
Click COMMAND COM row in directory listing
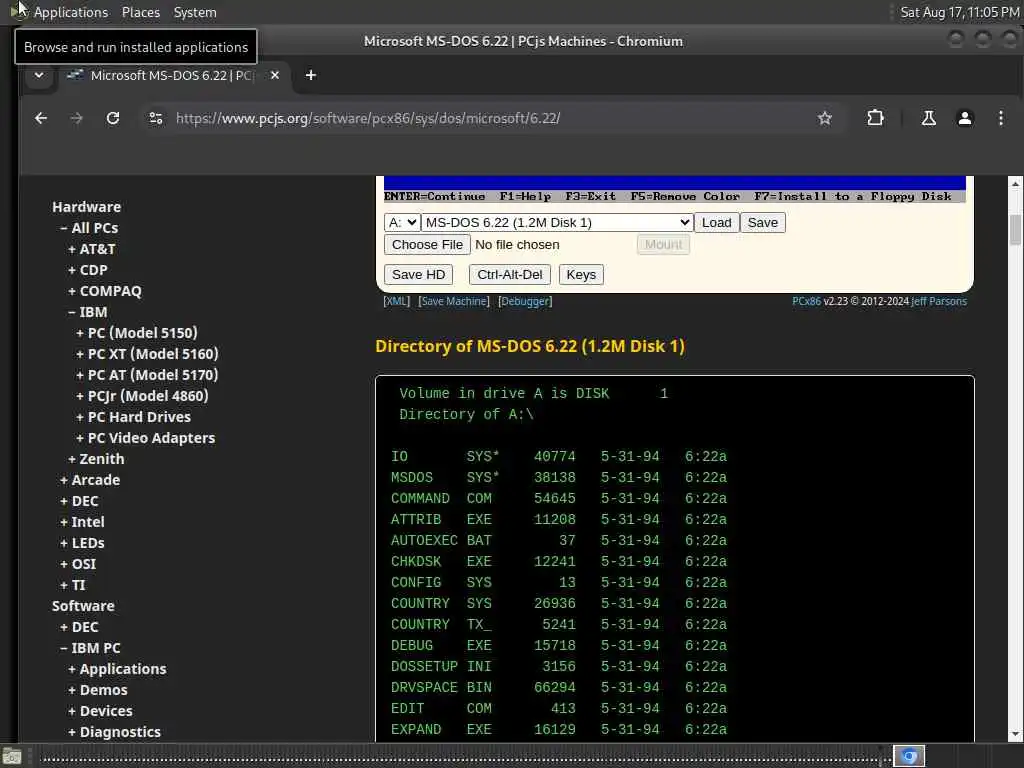click(x=558, y=498)
